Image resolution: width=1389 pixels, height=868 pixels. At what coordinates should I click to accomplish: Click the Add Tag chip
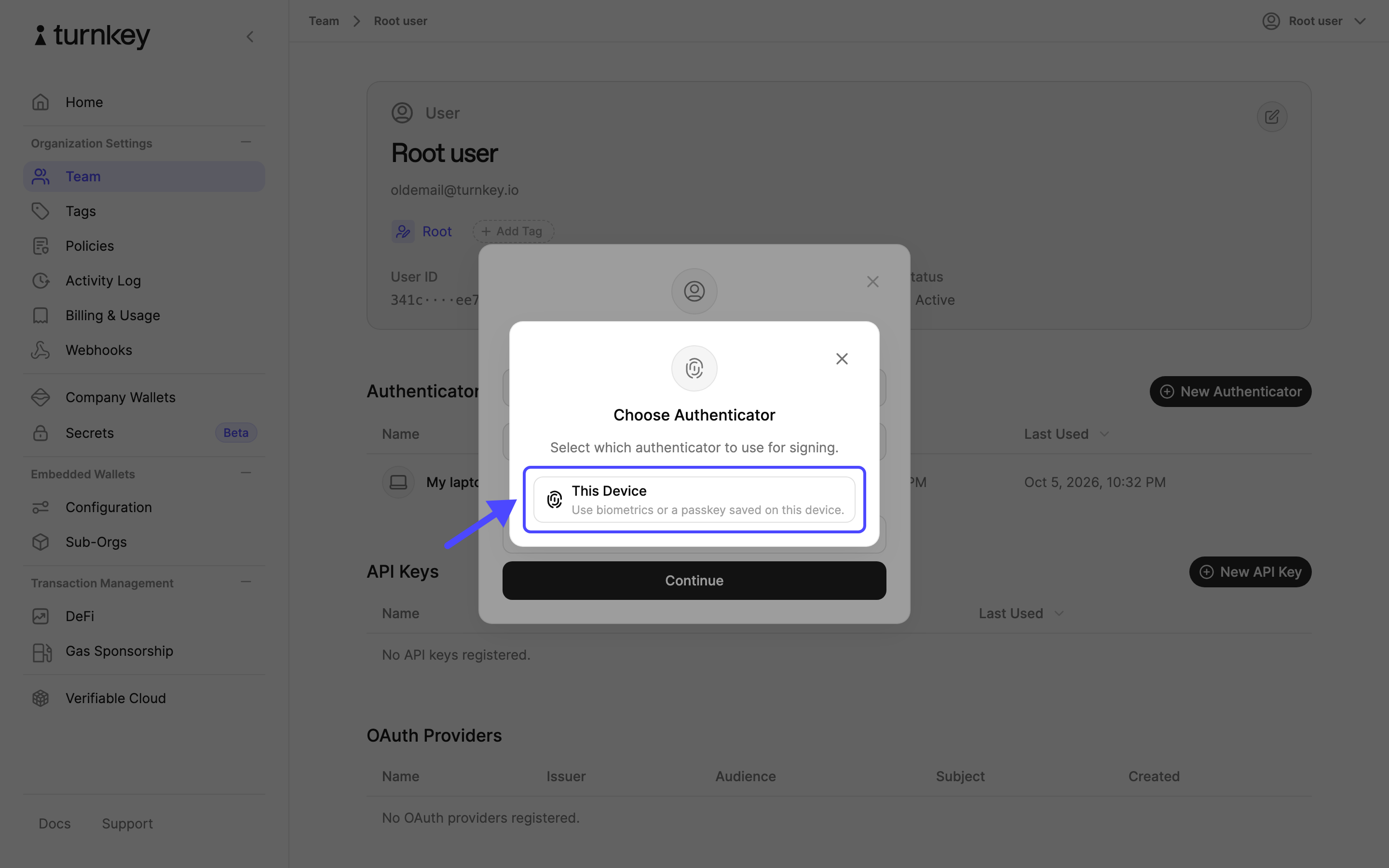pos(513,231)
